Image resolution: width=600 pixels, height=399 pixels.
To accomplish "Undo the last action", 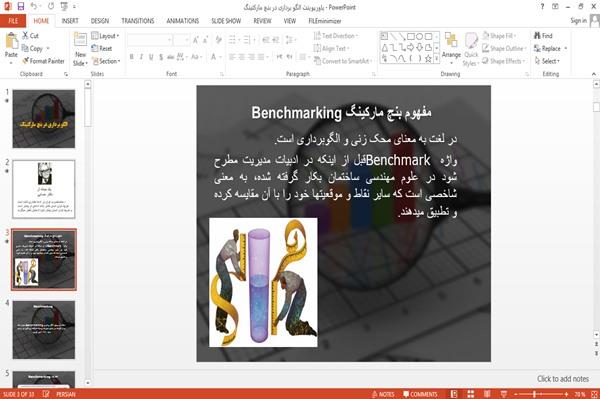I will pyautogui.click(x=34, y=7).
